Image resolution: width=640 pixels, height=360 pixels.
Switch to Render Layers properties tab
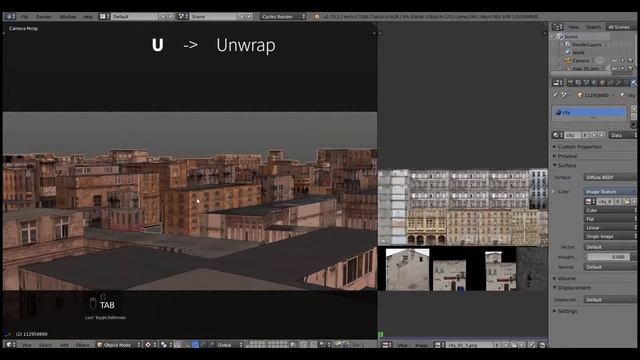[578, 83]
